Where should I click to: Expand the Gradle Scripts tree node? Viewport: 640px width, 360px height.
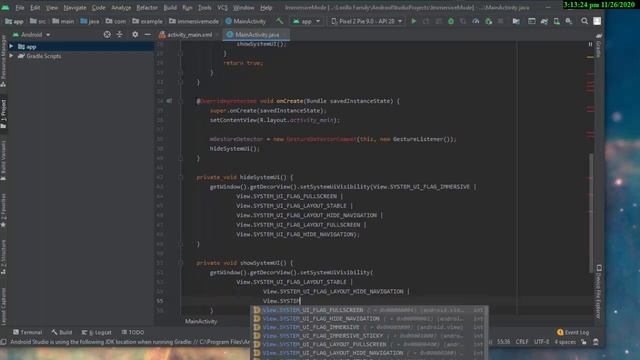[11, 56]
